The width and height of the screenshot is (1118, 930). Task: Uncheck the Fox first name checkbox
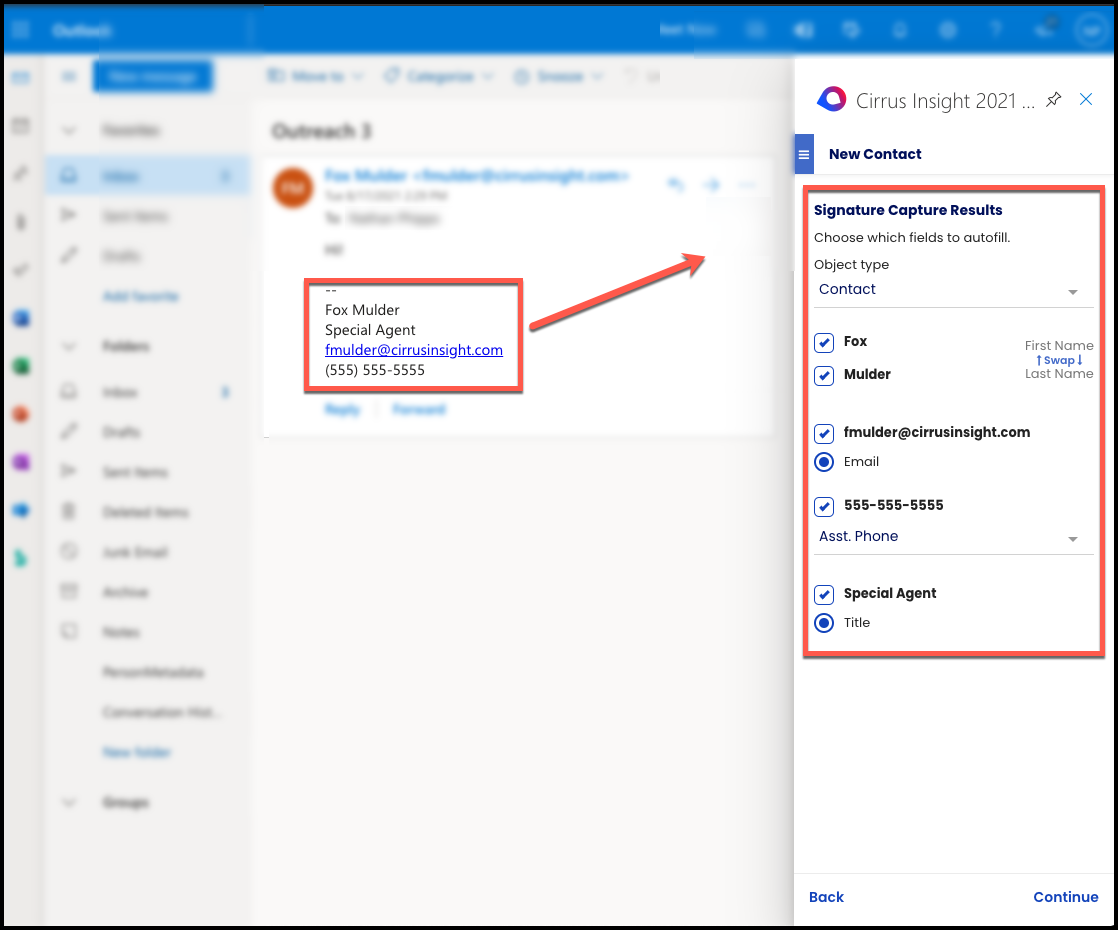click(824, 342)
